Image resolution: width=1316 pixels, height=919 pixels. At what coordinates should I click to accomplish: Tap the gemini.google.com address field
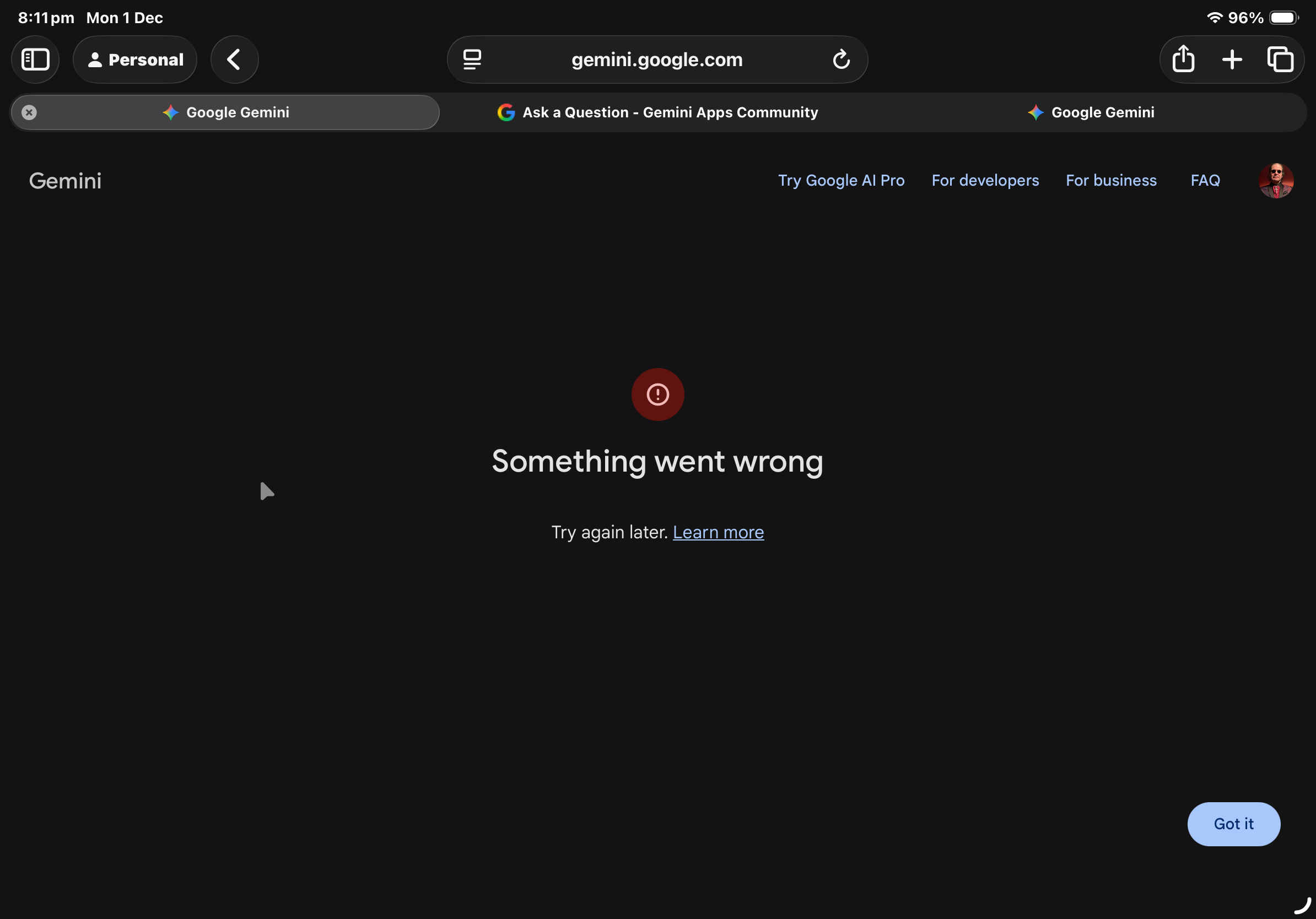pyautogui.click(x=657, y=60)
